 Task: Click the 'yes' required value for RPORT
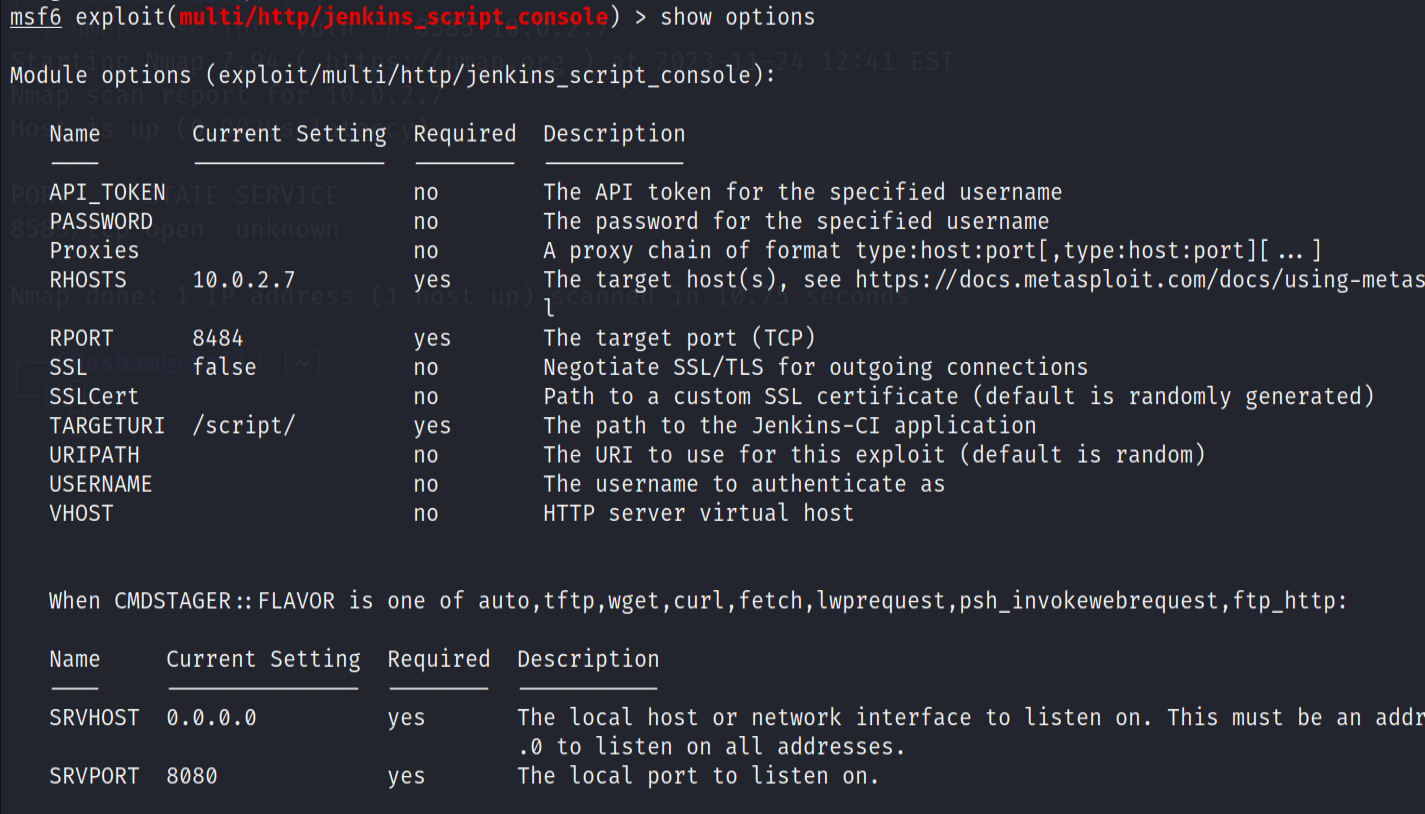point(432,339)
